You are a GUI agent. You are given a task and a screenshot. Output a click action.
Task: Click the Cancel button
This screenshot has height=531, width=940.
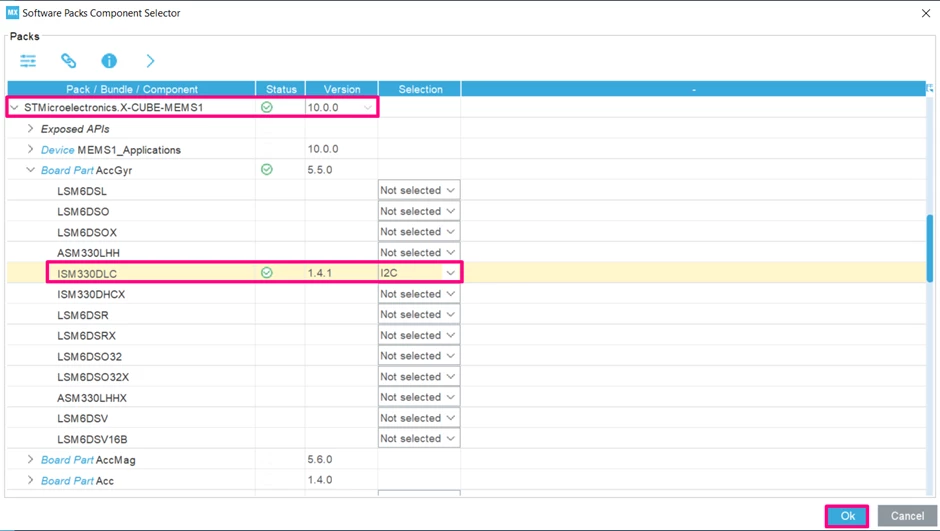907,515
